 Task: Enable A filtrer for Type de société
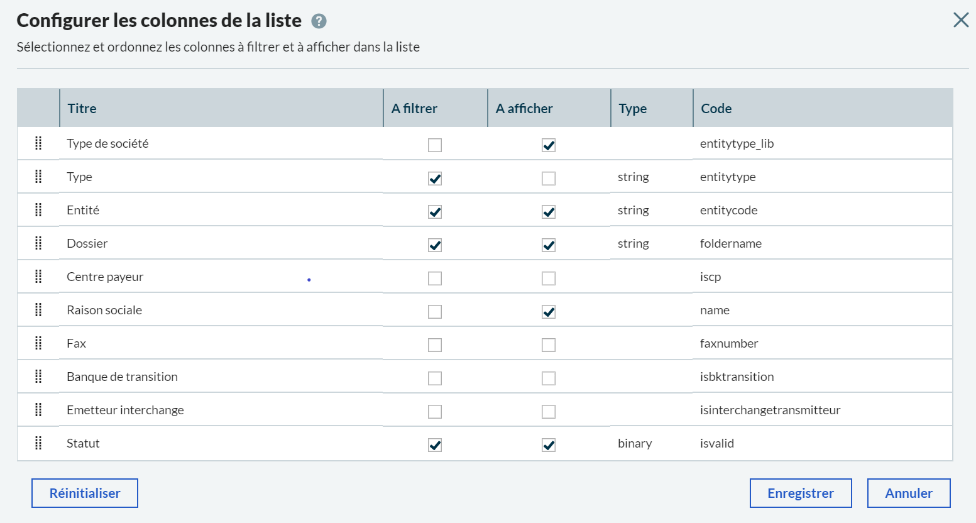click(435, 145)
